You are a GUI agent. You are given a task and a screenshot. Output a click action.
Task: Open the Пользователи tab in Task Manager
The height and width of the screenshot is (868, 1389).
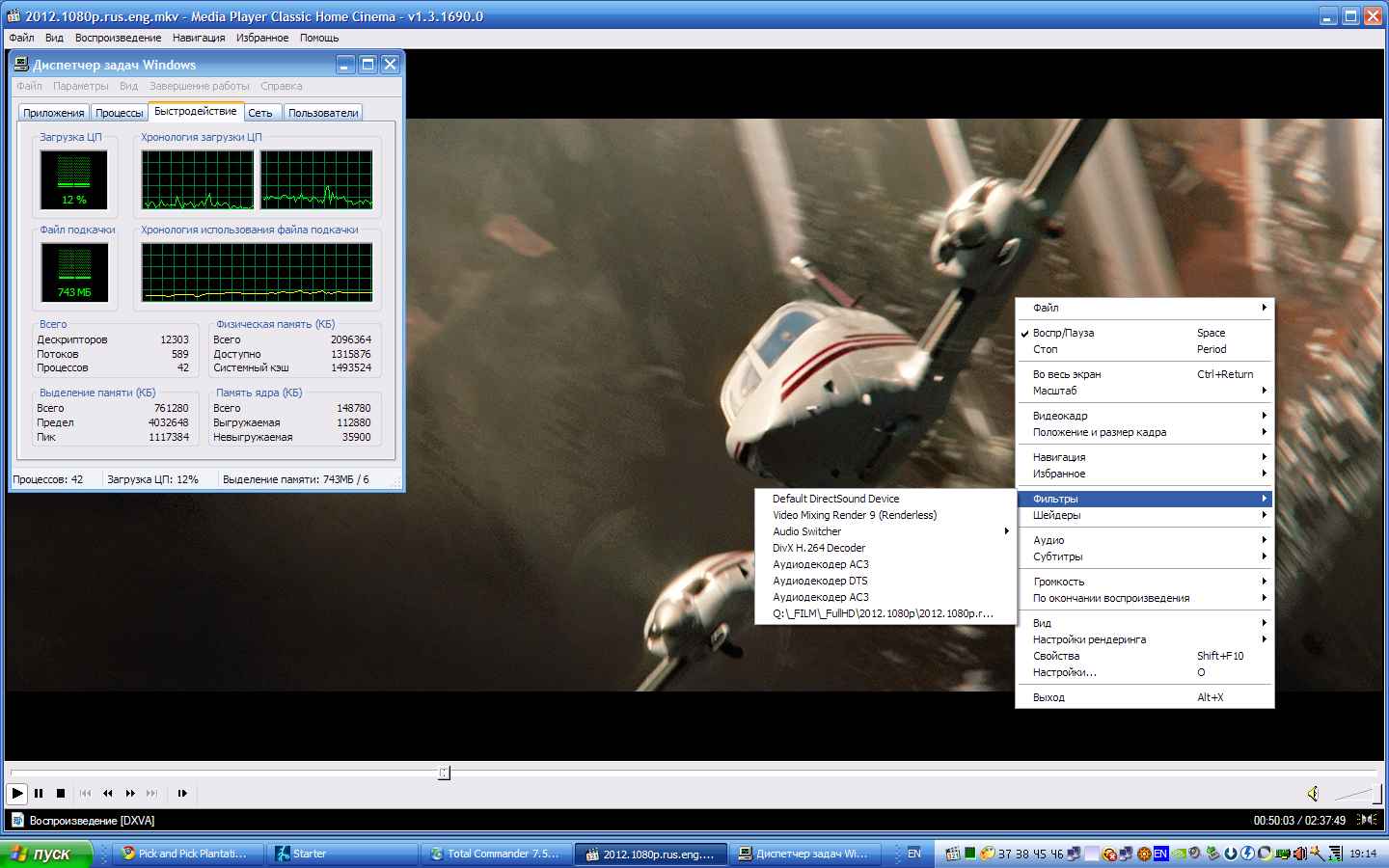tap(323, 113)
